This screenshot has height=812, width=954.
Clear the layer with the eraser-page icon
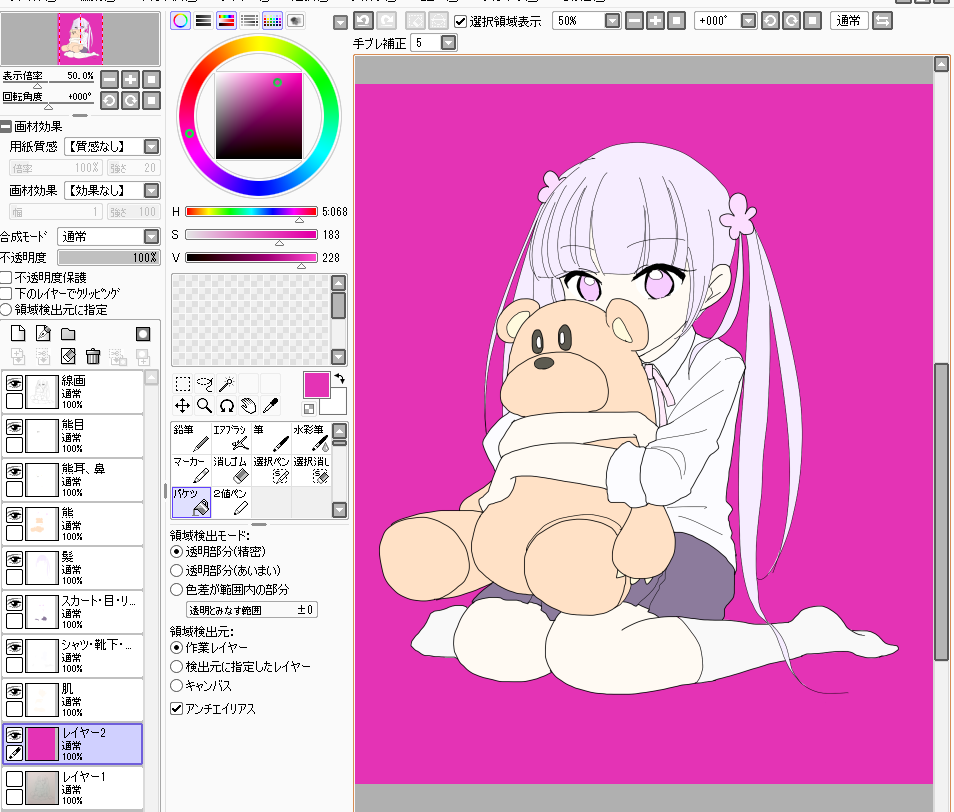(68, 356)
